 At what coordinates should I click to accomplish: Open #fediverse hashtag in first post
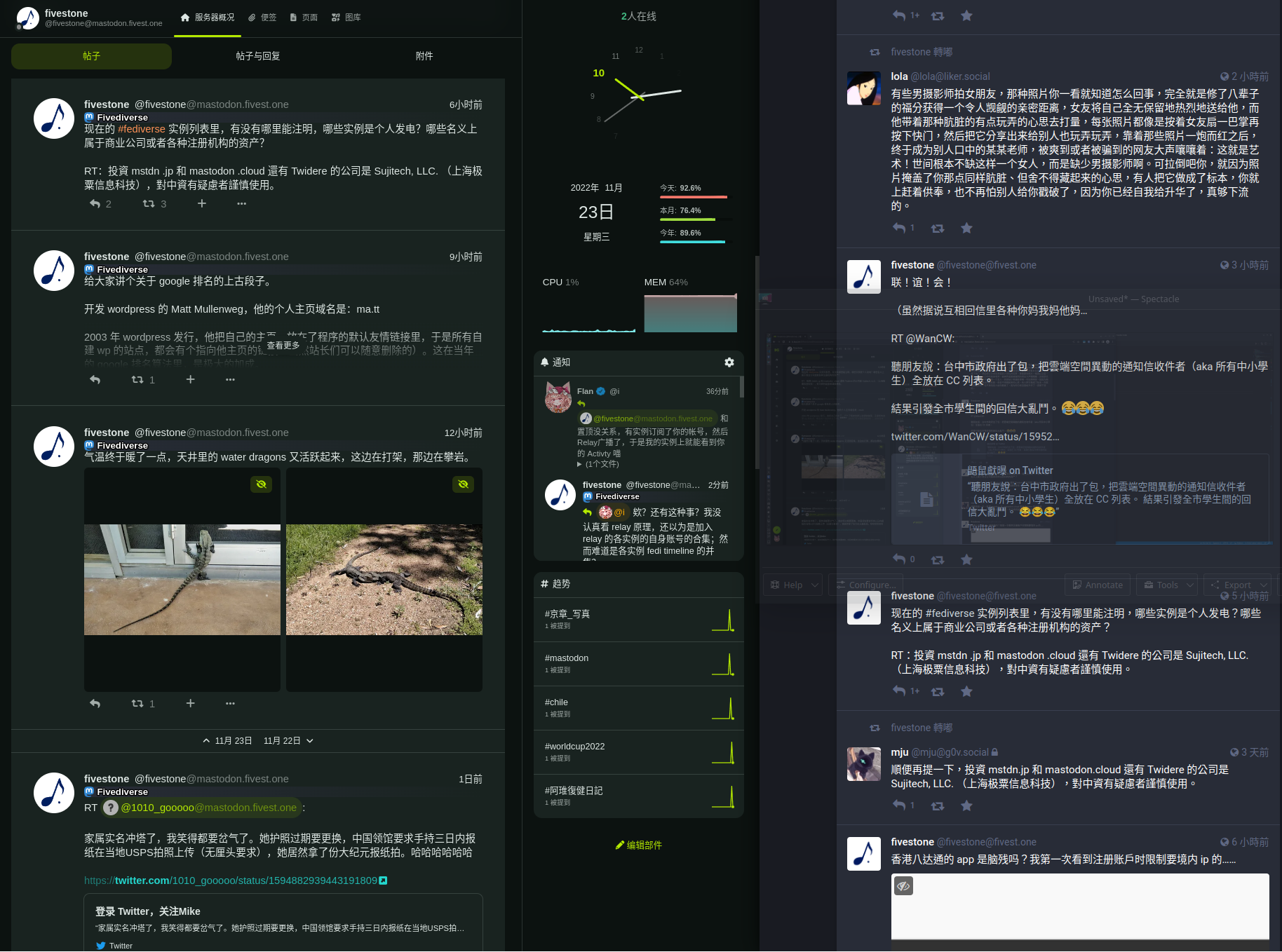click(x=142, y=129)
